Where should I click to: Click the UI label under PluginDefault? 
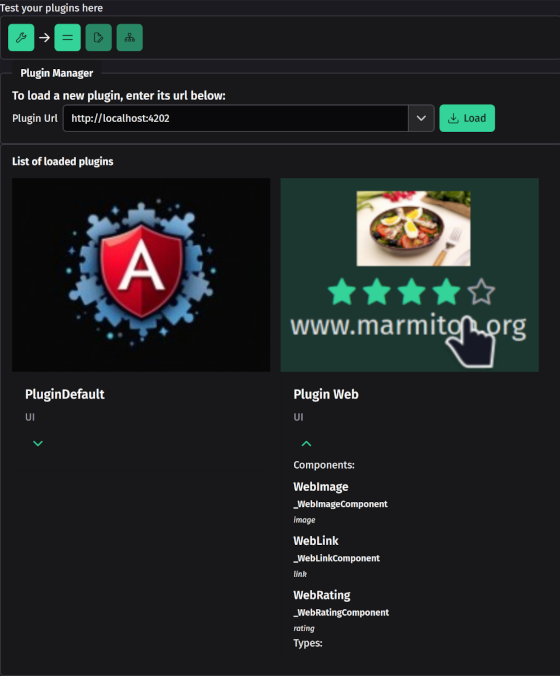[x=30, y=417]
